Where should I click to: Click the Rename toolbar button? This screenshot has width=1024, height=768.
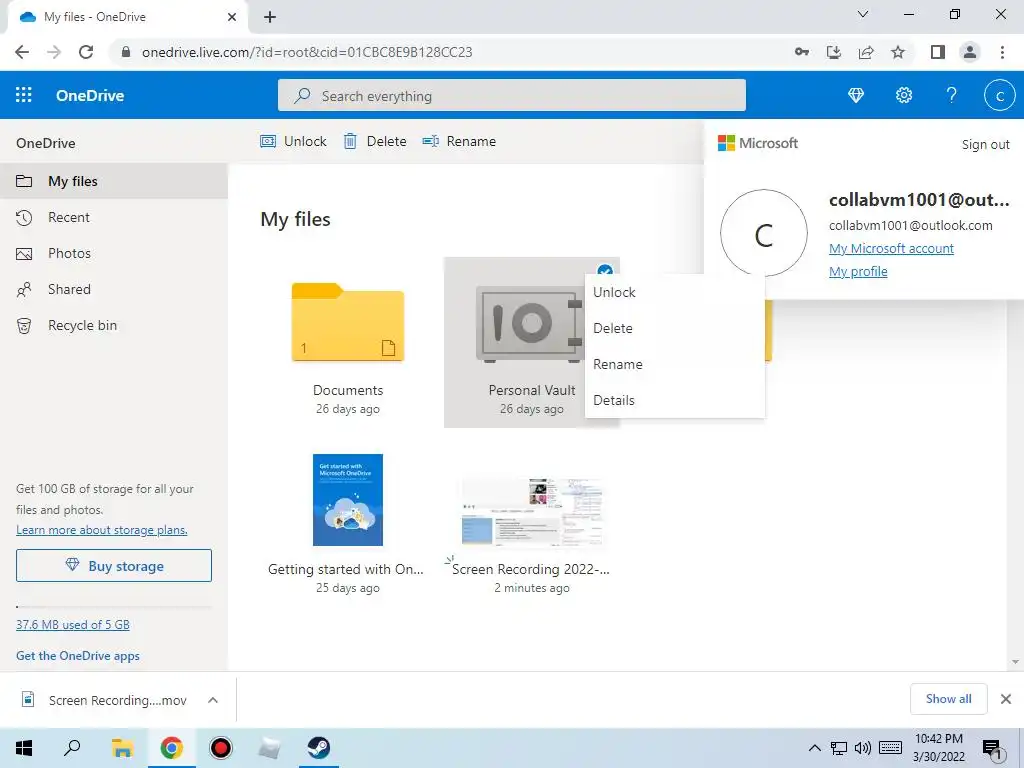click(459, 141)
